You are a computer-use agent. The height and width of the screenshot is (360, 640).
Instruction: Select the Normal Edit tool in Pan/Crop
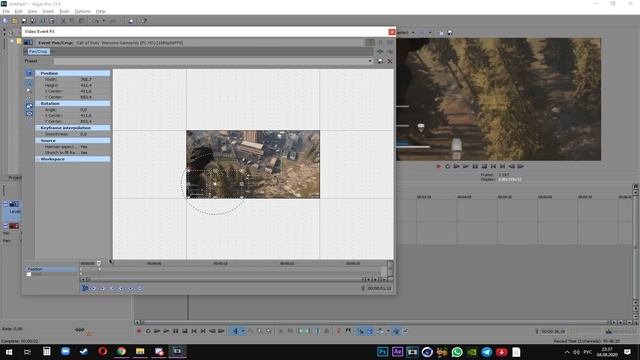tap(29, 83)
